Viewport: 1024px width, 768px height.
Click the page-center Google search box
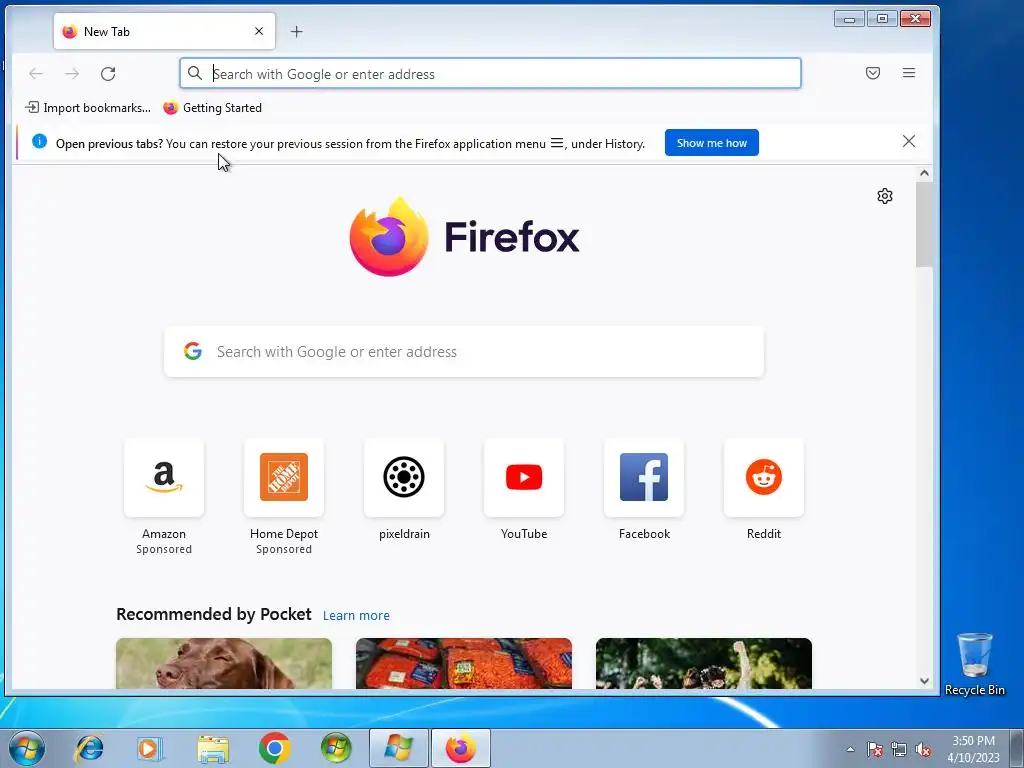tap(464, 351)
